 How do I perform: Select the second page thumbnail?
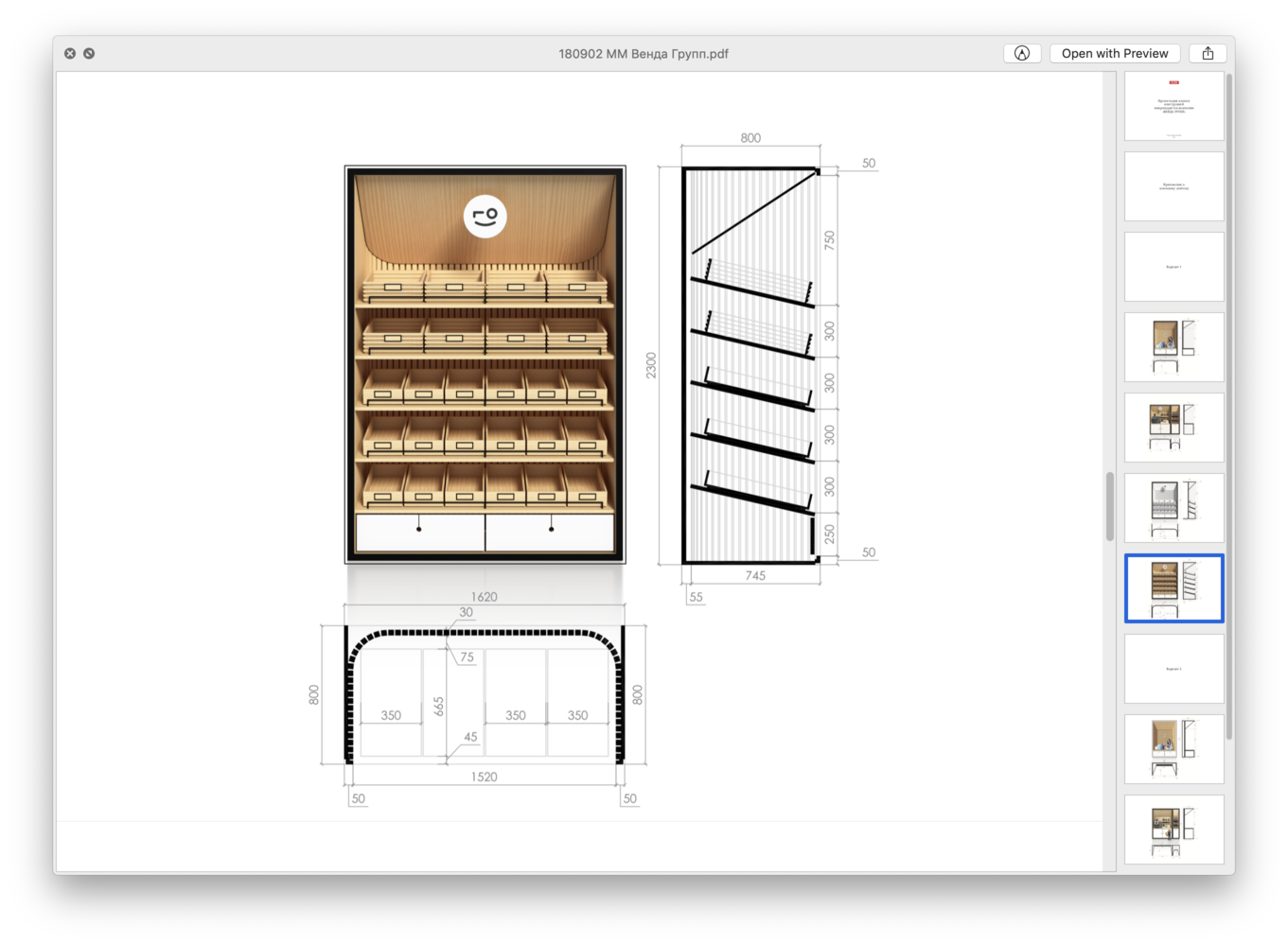(1173, 186)
